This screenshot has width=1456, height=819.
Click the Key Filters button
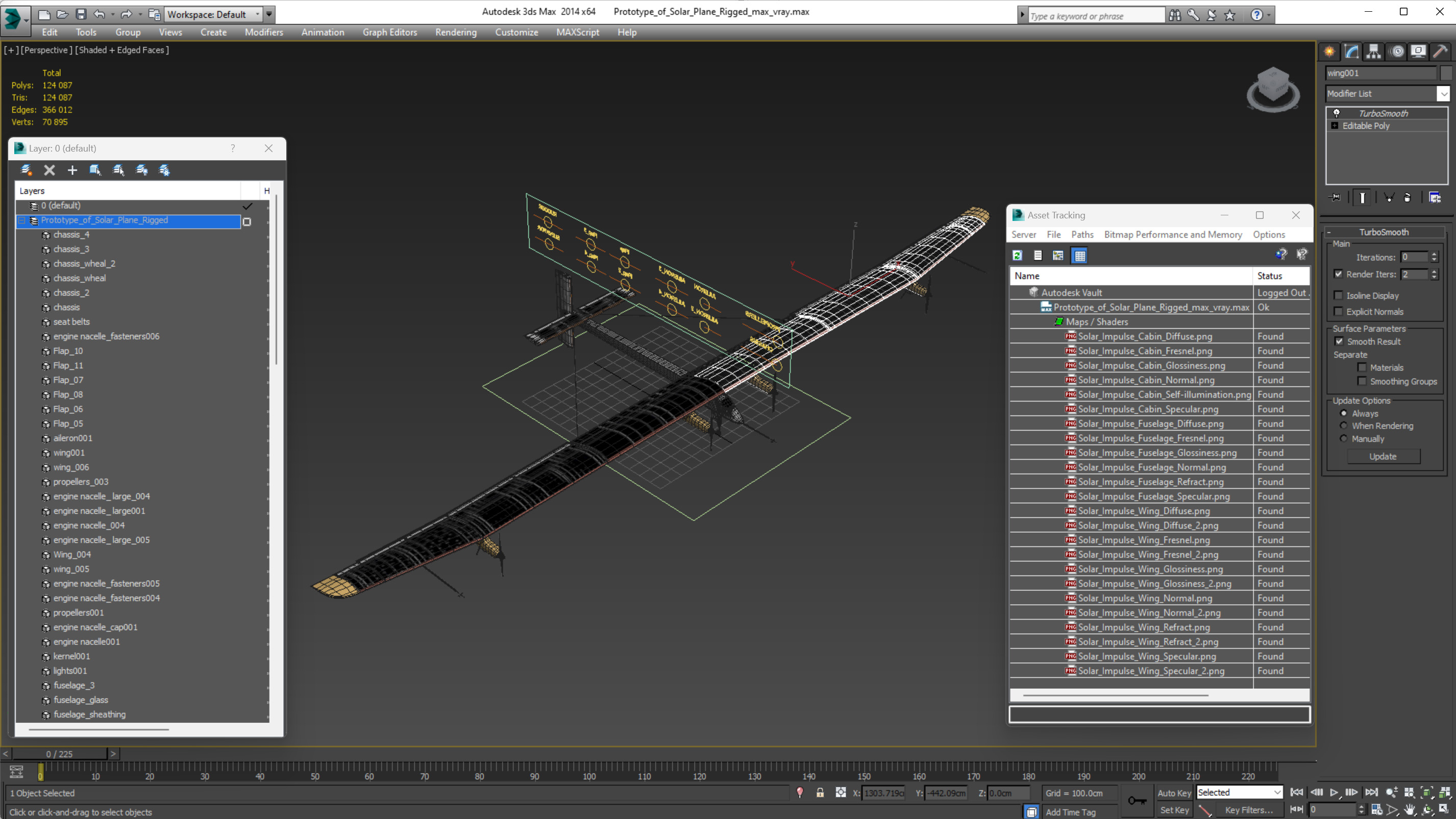[1249, 810]
